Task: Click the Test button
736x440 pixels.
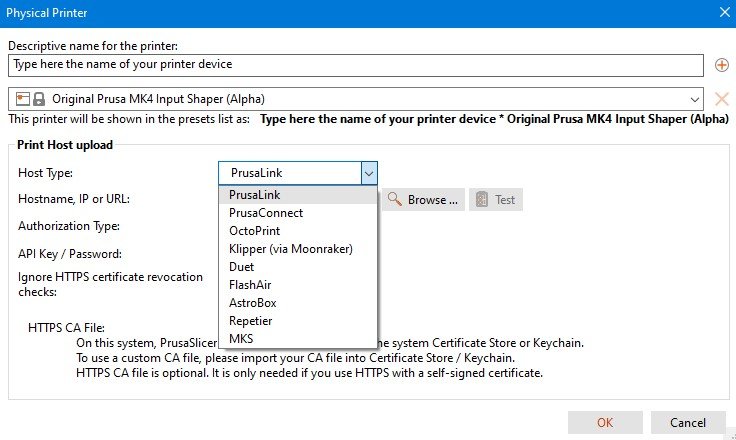Action: 496,200
